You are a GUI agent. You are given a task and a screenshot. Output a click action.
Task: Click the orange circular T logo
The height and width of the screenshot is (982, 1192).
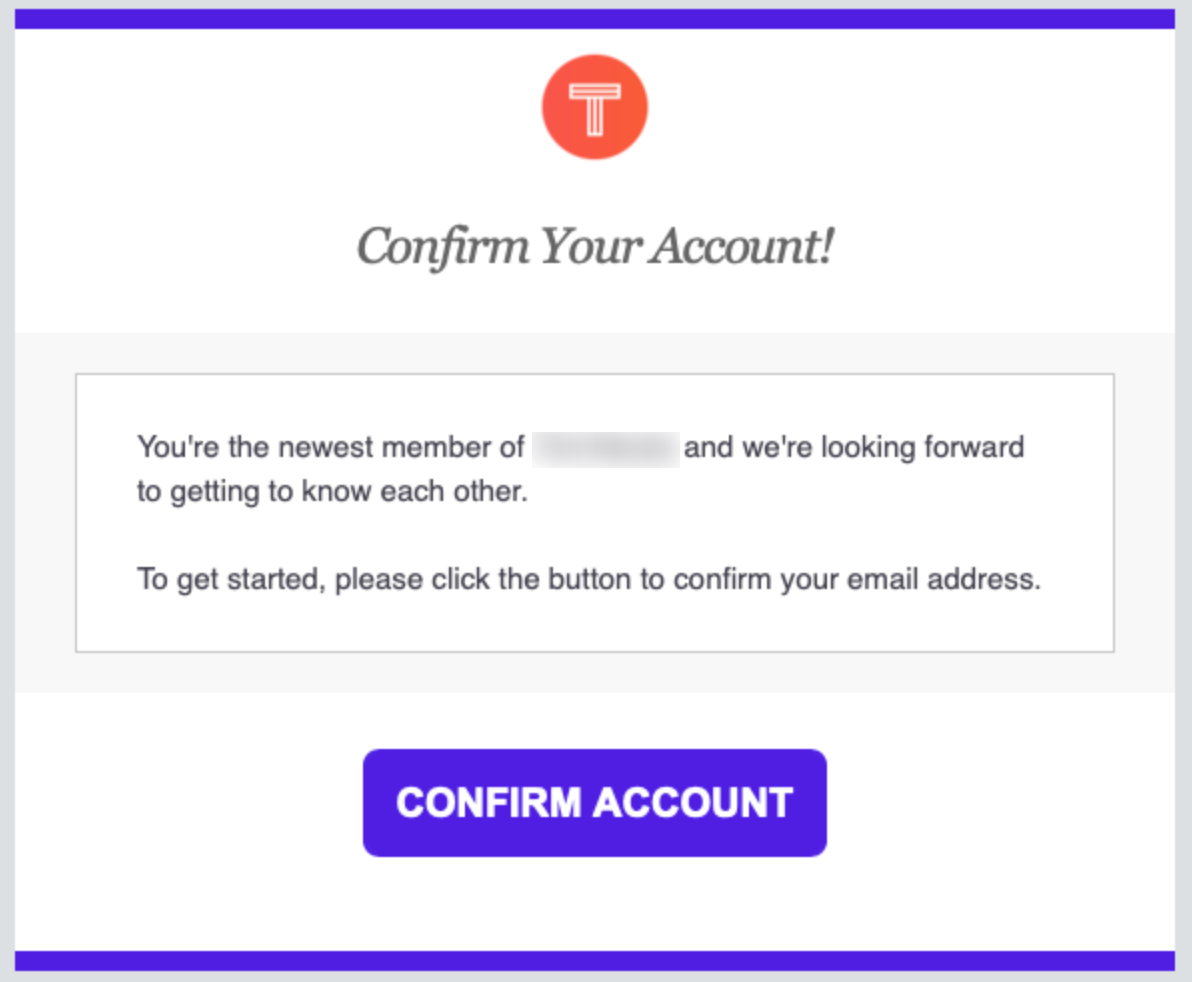click(x=594, y=107)
